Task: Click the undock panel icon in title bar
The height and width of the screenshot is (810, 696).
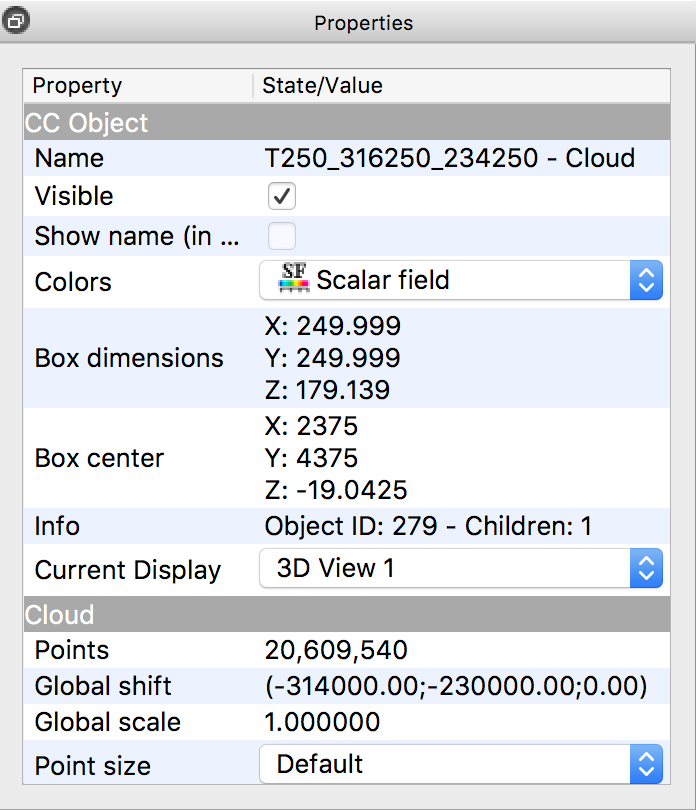Action: pyautogui.click(x=17, y=20)
